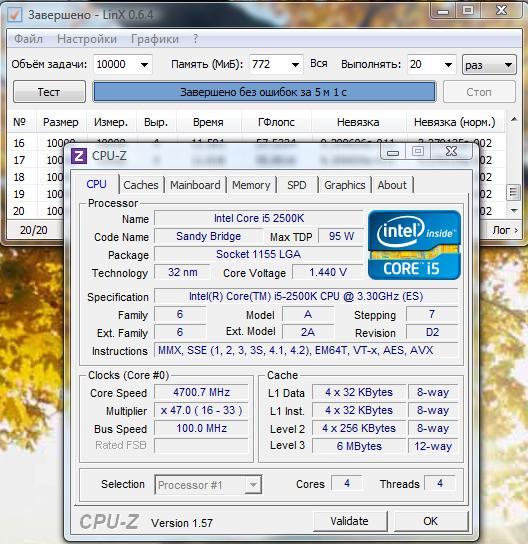Switch to the Mainboard tab

[195, 185]
